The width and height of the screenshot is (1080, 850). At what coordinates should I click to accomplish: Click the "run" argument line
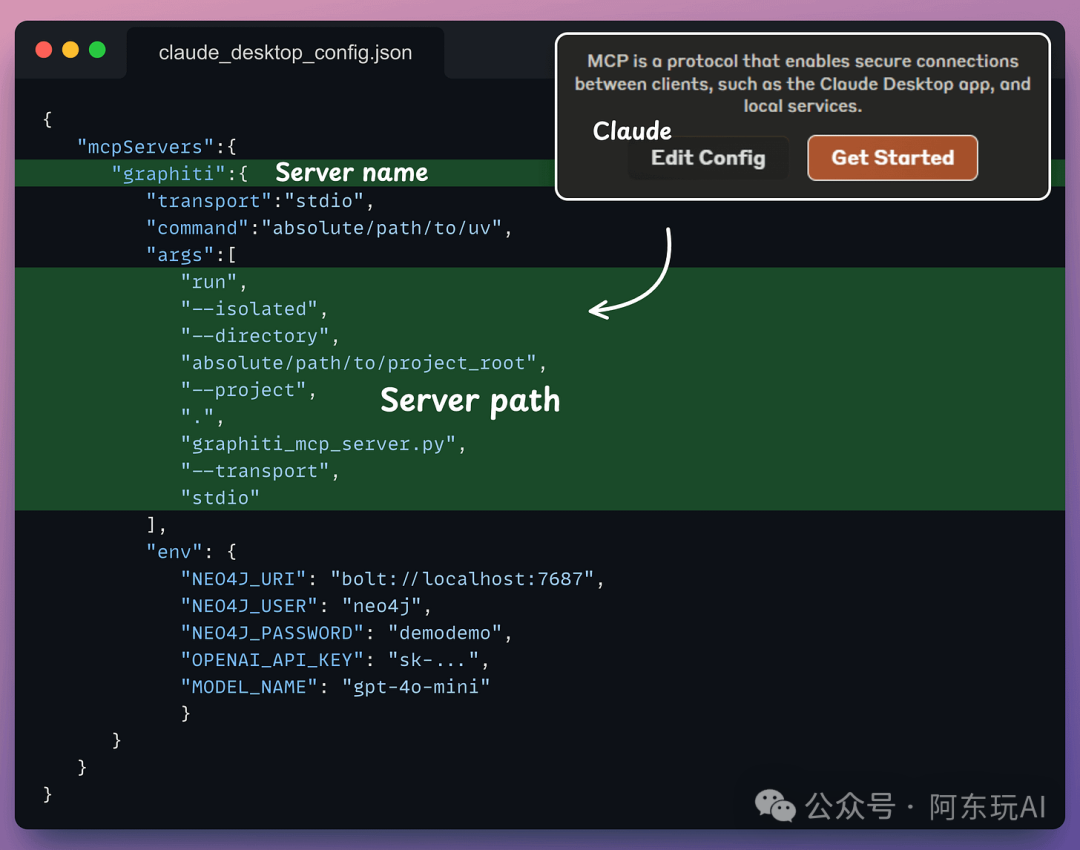pyautogui.click(x=214, y=282)
